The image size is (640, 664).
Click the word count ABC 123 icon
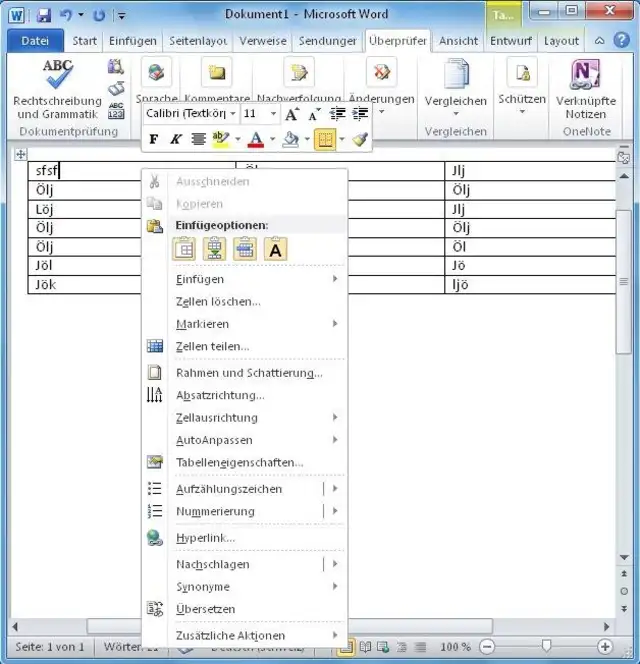[x=116, y=111]
